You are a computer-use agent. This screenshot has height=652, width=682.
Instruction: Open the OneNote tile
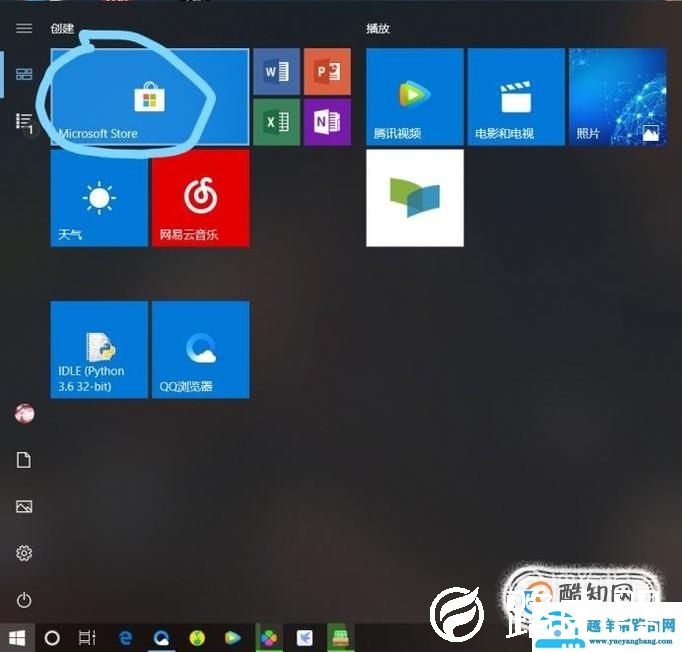pos(327,122)
